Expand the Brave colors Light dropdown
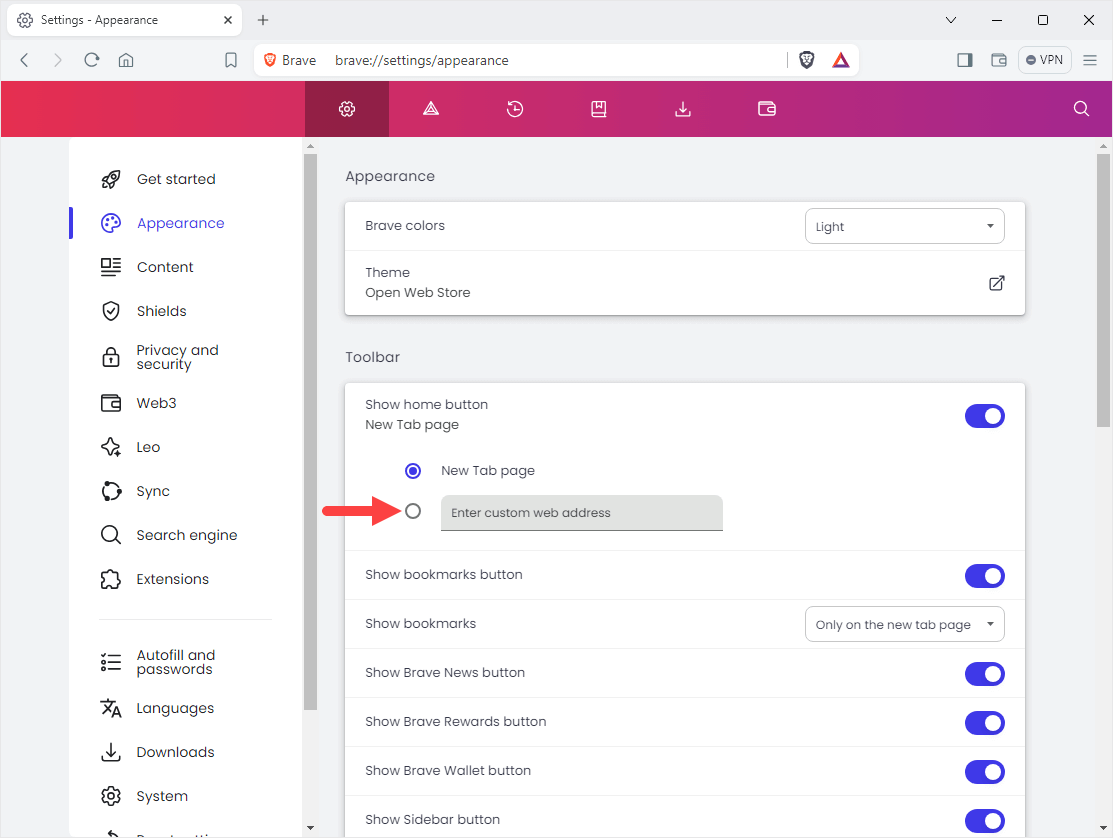1113x838 pixels. (x=904, y=226)
